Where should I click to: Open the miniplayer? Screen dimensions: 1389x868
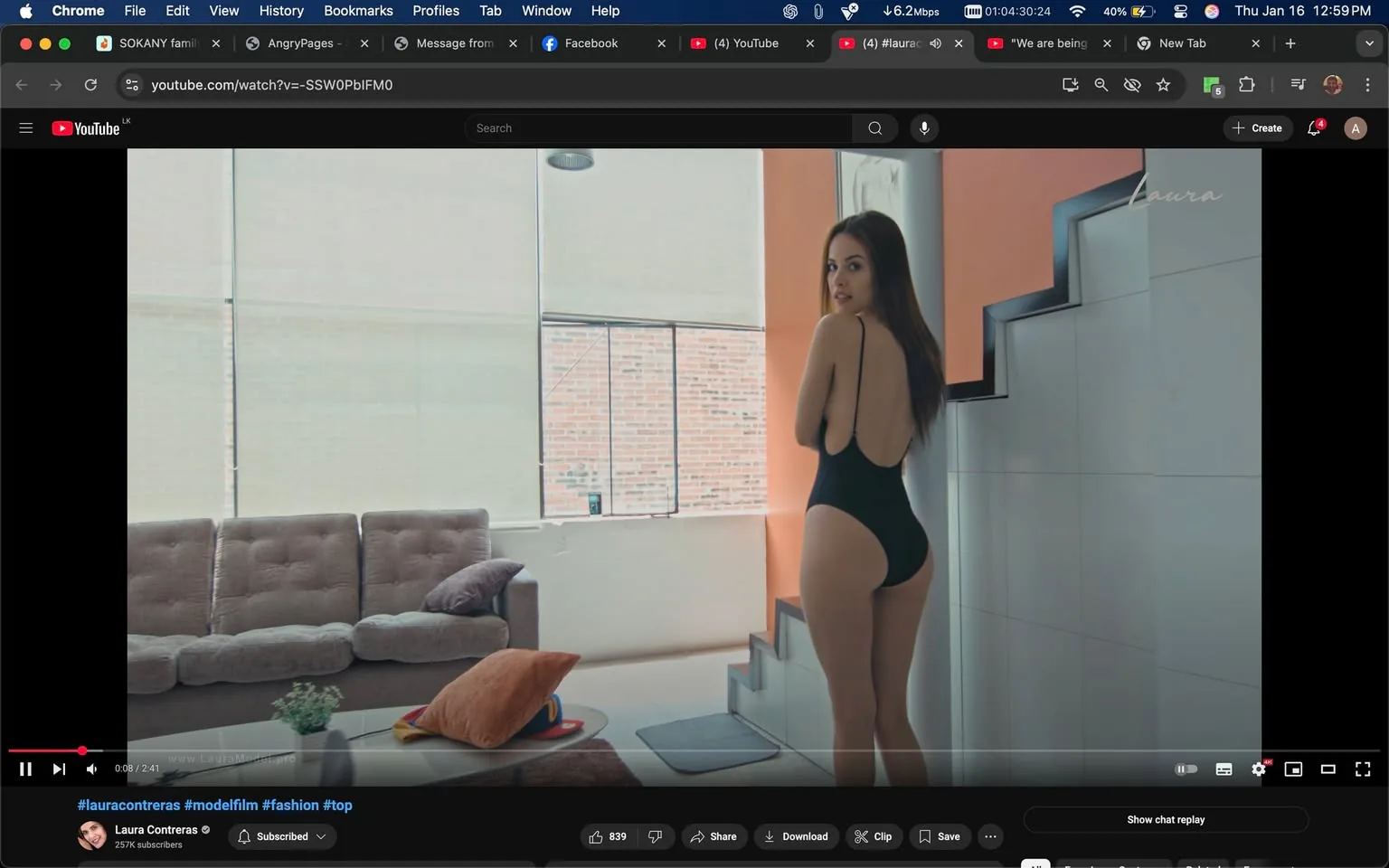tap(1293, 769)
